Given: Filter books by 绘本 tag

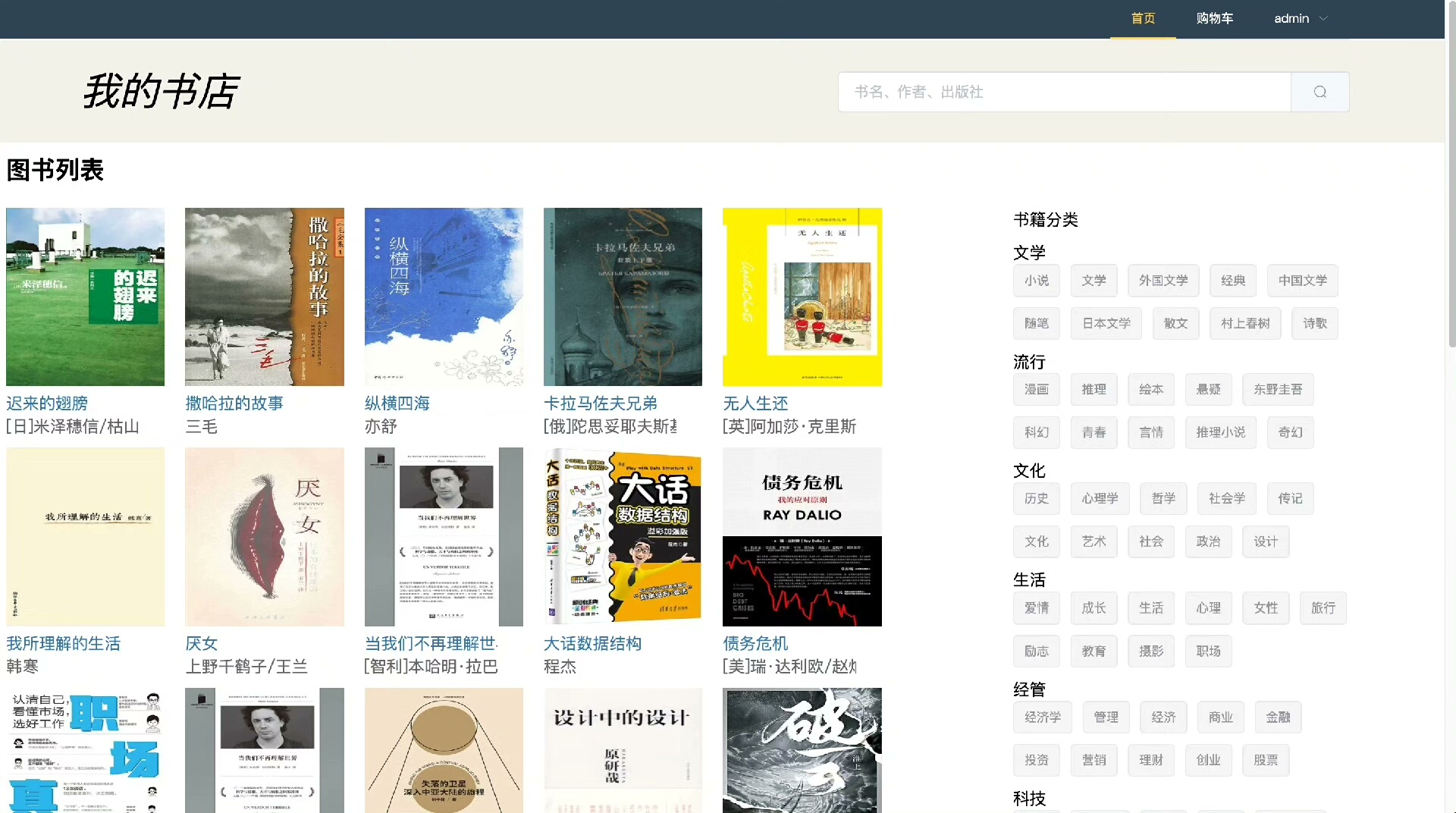Looking at the screenshot, I should pyautogui.click(x=1151, y=390).
